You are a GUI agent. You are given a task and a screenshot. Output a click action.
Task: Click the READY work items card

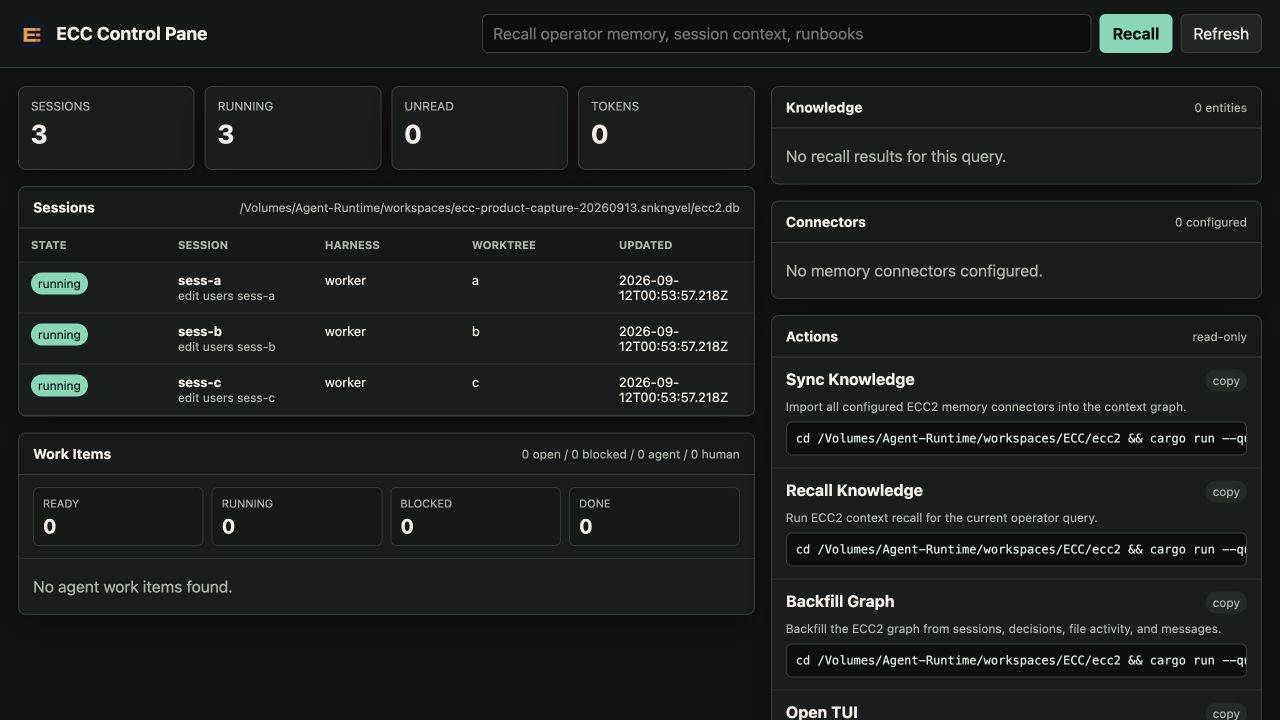click(118, 516)
